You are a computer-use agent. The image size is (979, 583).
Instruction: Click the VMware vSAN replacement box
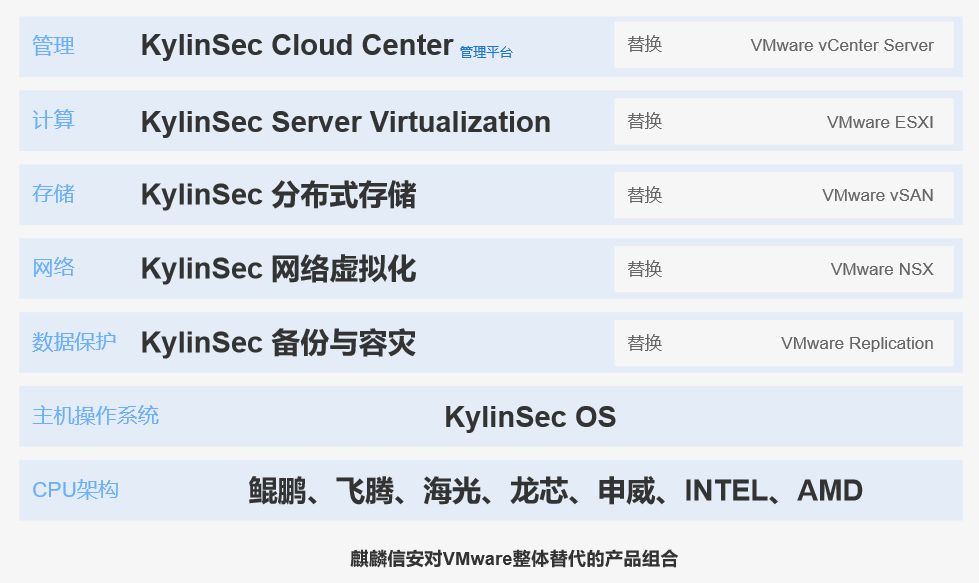[783, 195]
